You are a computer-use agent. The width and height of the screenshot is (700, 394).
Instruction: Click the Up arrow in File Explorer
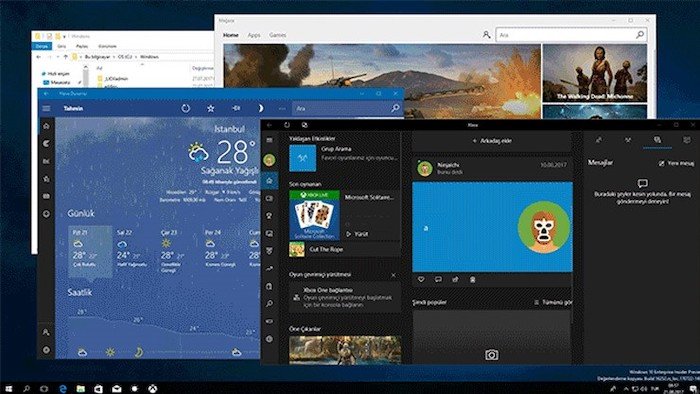(65, 57)
